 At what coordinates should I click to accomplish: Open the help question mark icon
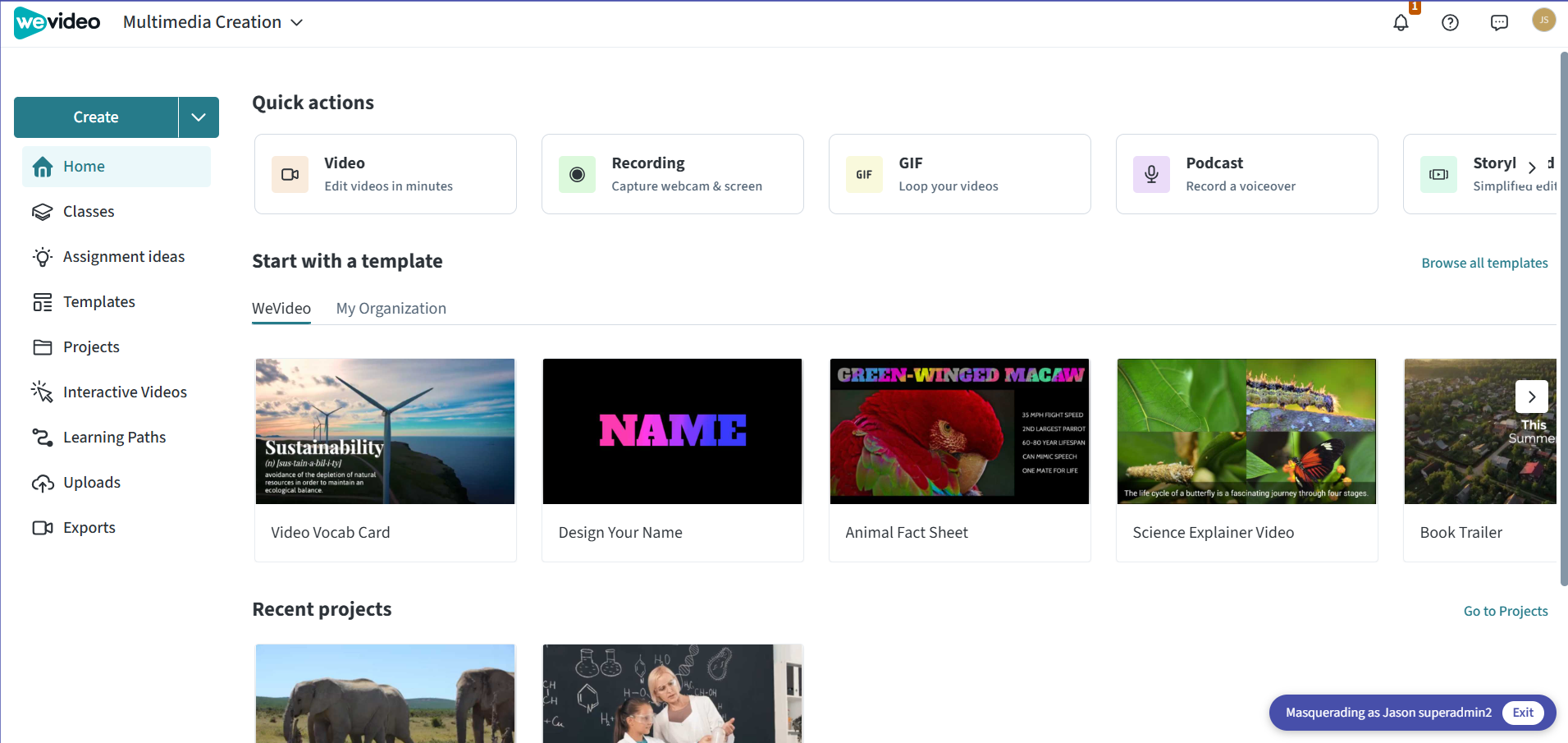pos(1450,22)
